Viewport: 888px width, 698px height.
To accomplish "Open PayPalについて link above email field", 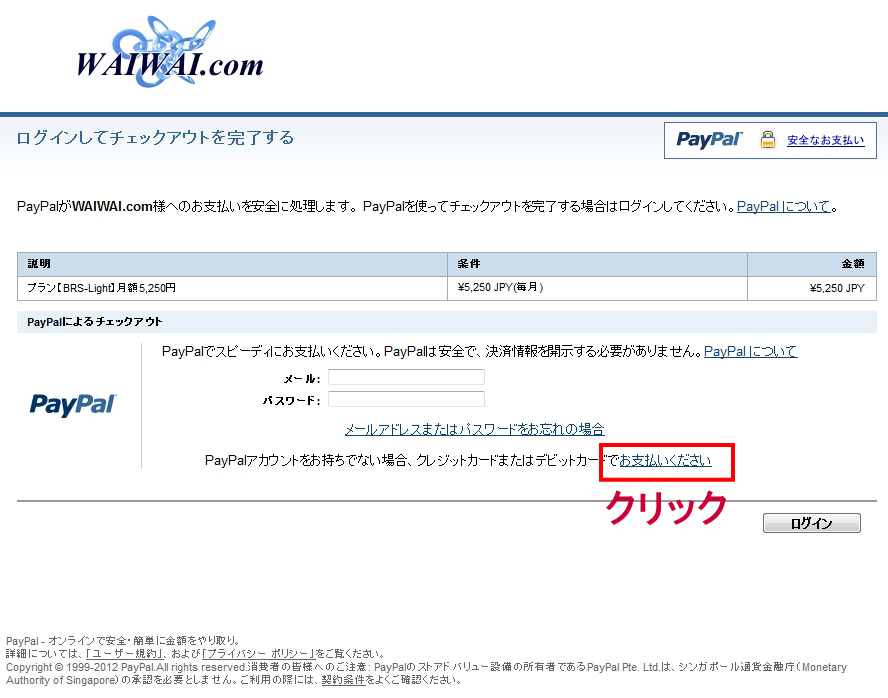I will click(x=750, y=352).
